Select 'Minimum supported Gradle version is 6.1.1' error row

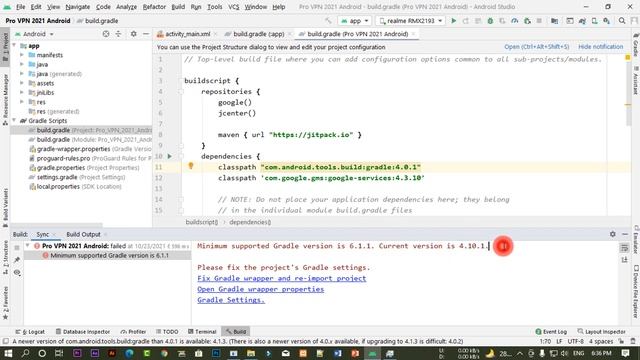tap(107, 256)
